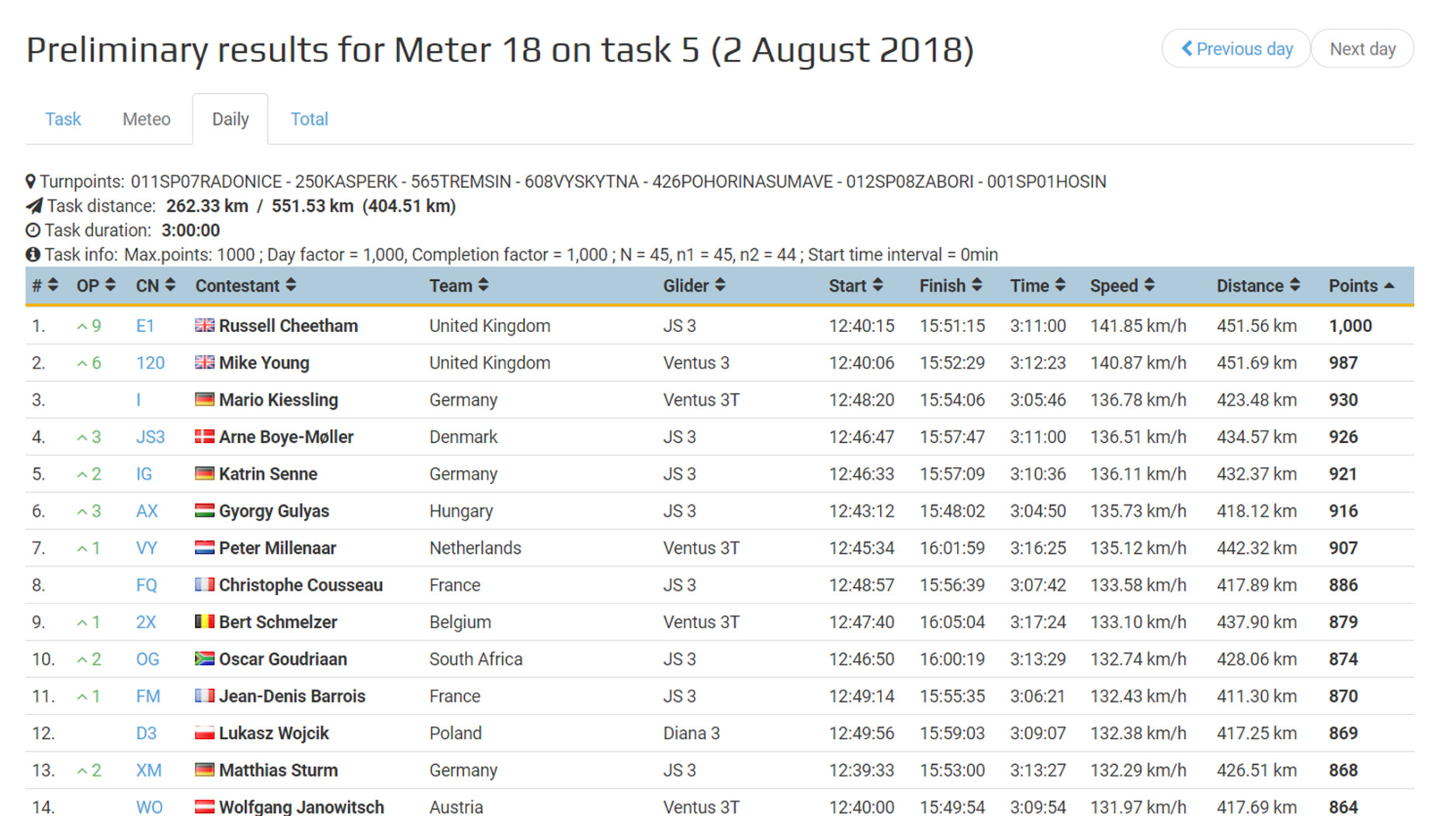This screenshot has width=1456, height=816.
Task: Click the map pin icon before Turnpoints
Action: click(31, 182)
